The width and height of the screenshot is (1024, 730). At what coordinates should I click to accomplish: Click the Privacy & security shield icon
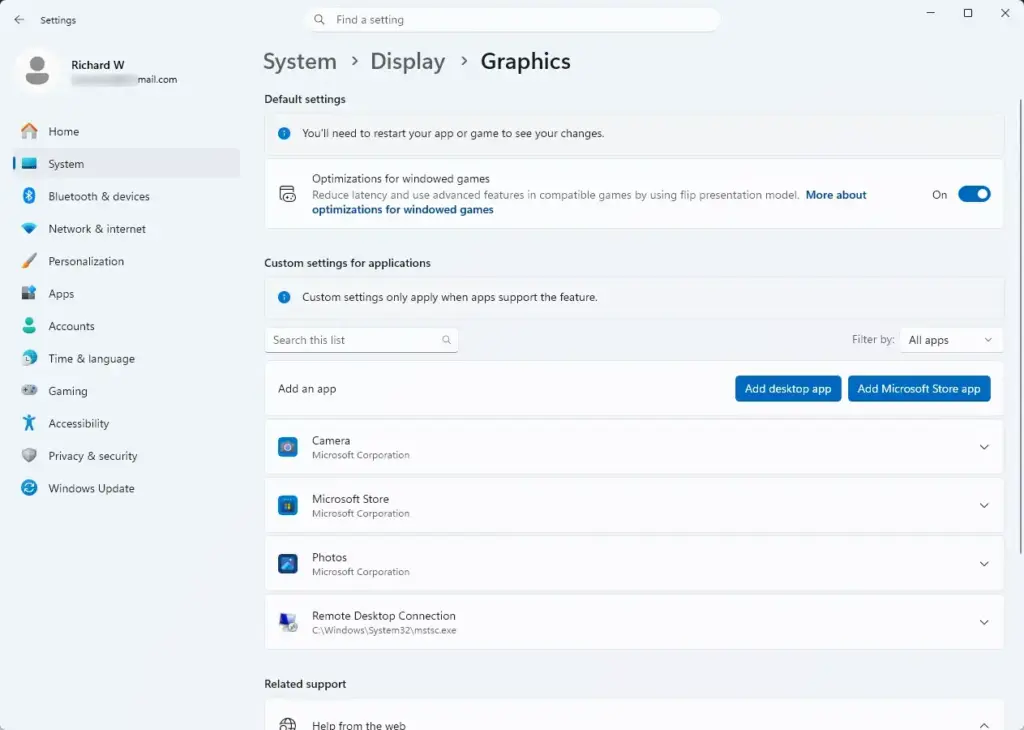[x=29, y=455]
